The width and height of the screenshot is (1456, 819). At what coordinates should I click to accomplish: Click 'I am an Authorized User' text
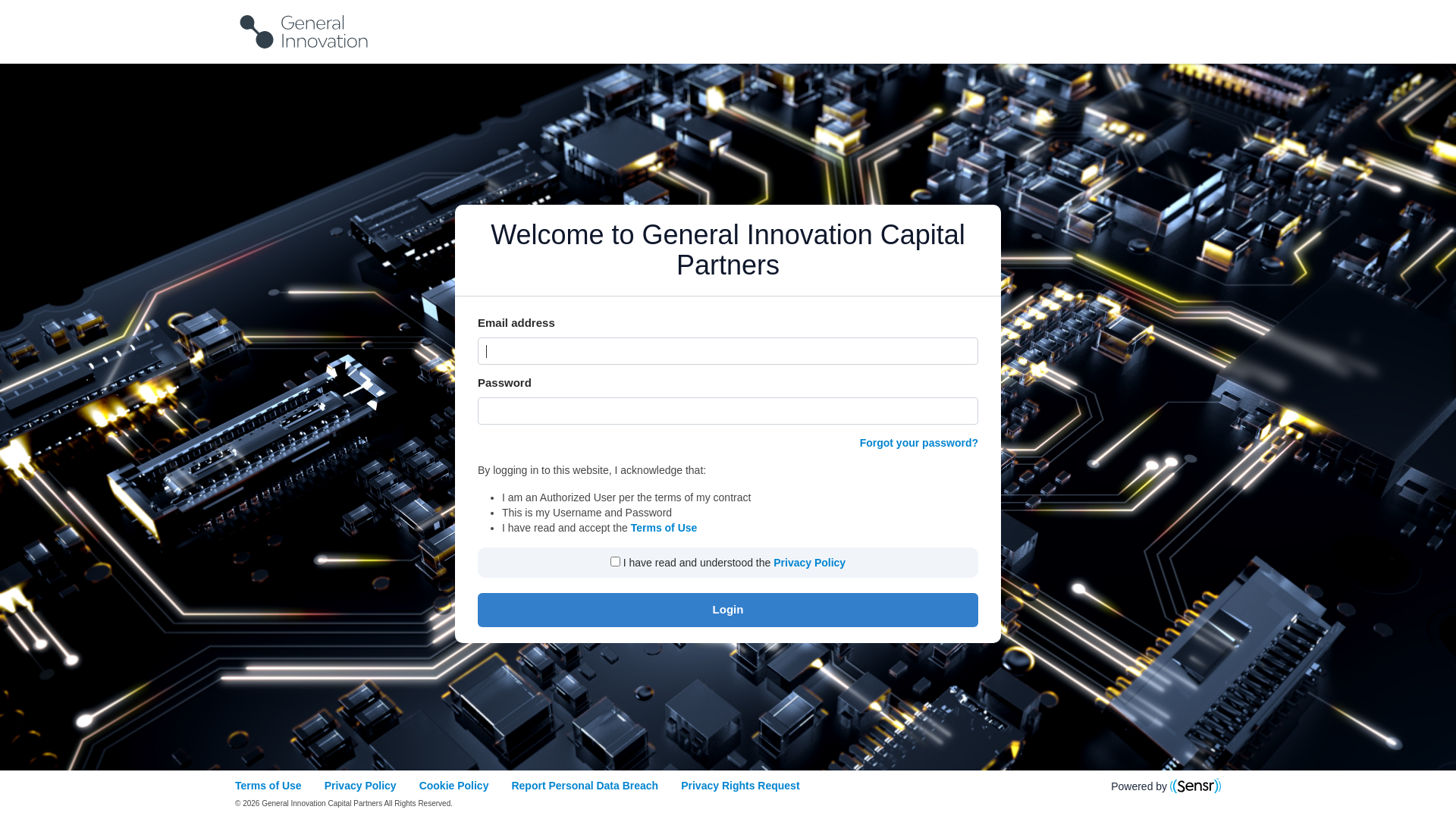[x=626, y=497]
